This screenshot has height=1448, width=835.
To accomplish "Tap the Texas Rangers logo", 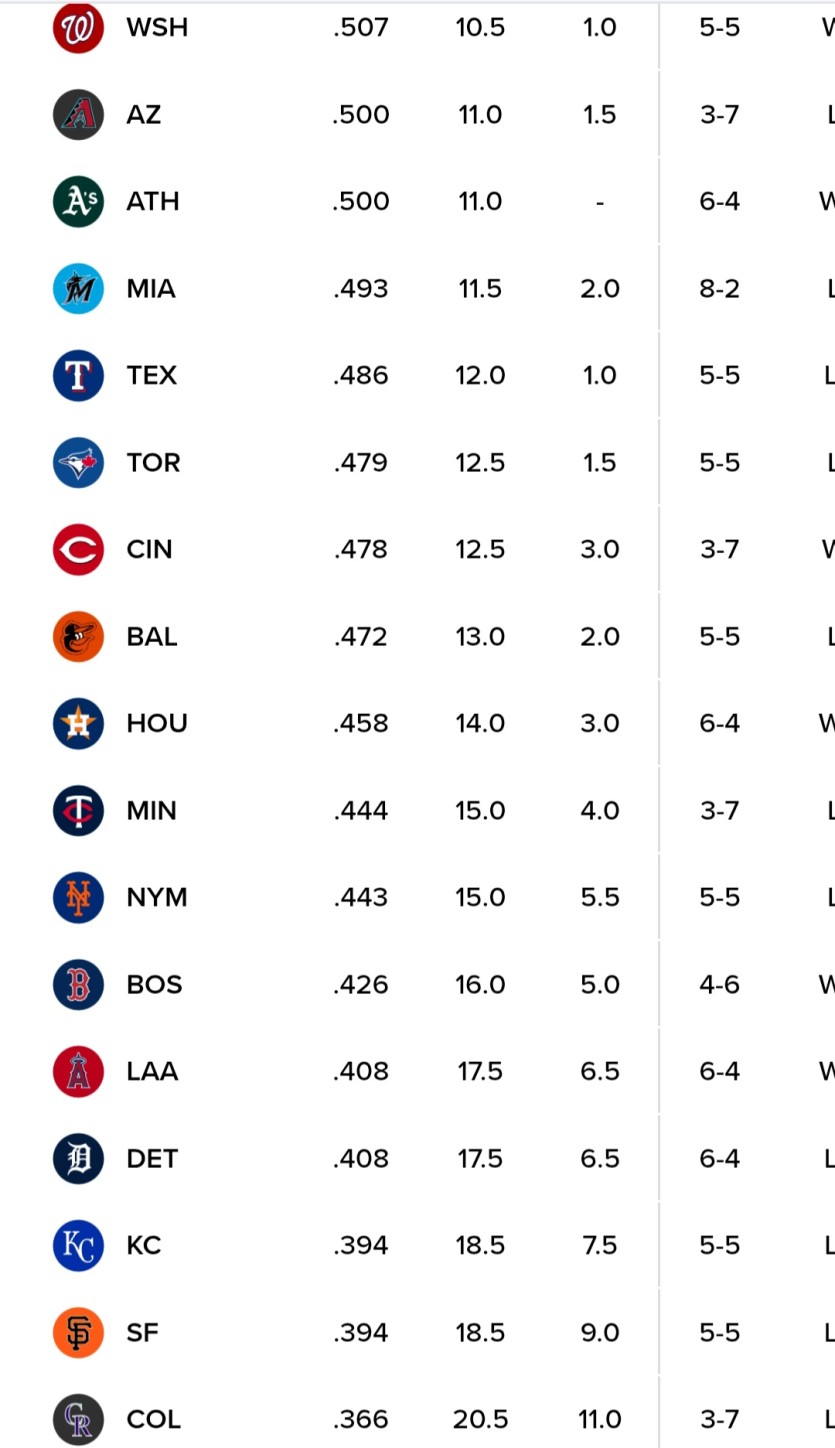I will tap(78, 375).
